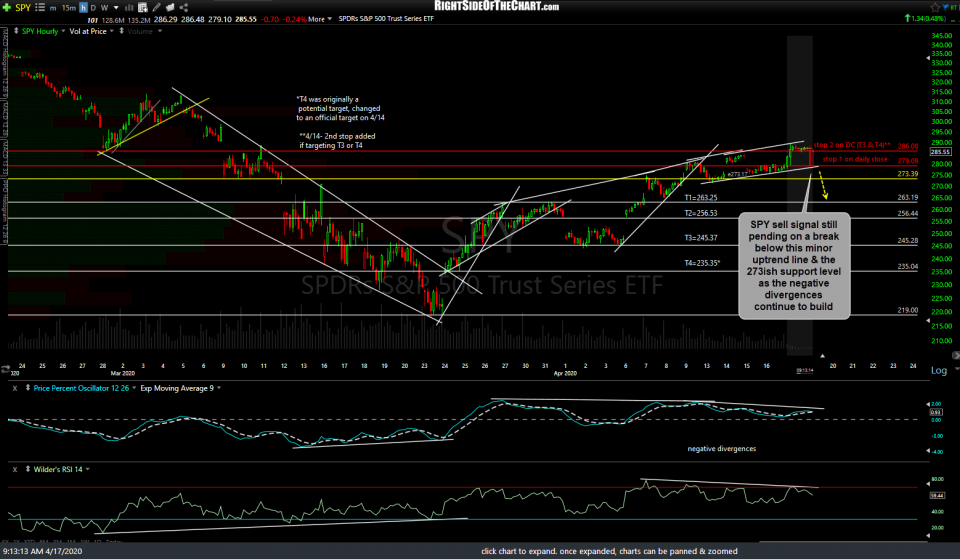
Task: Click the RSI 59.44 value tag
Action: pos(936,495)
